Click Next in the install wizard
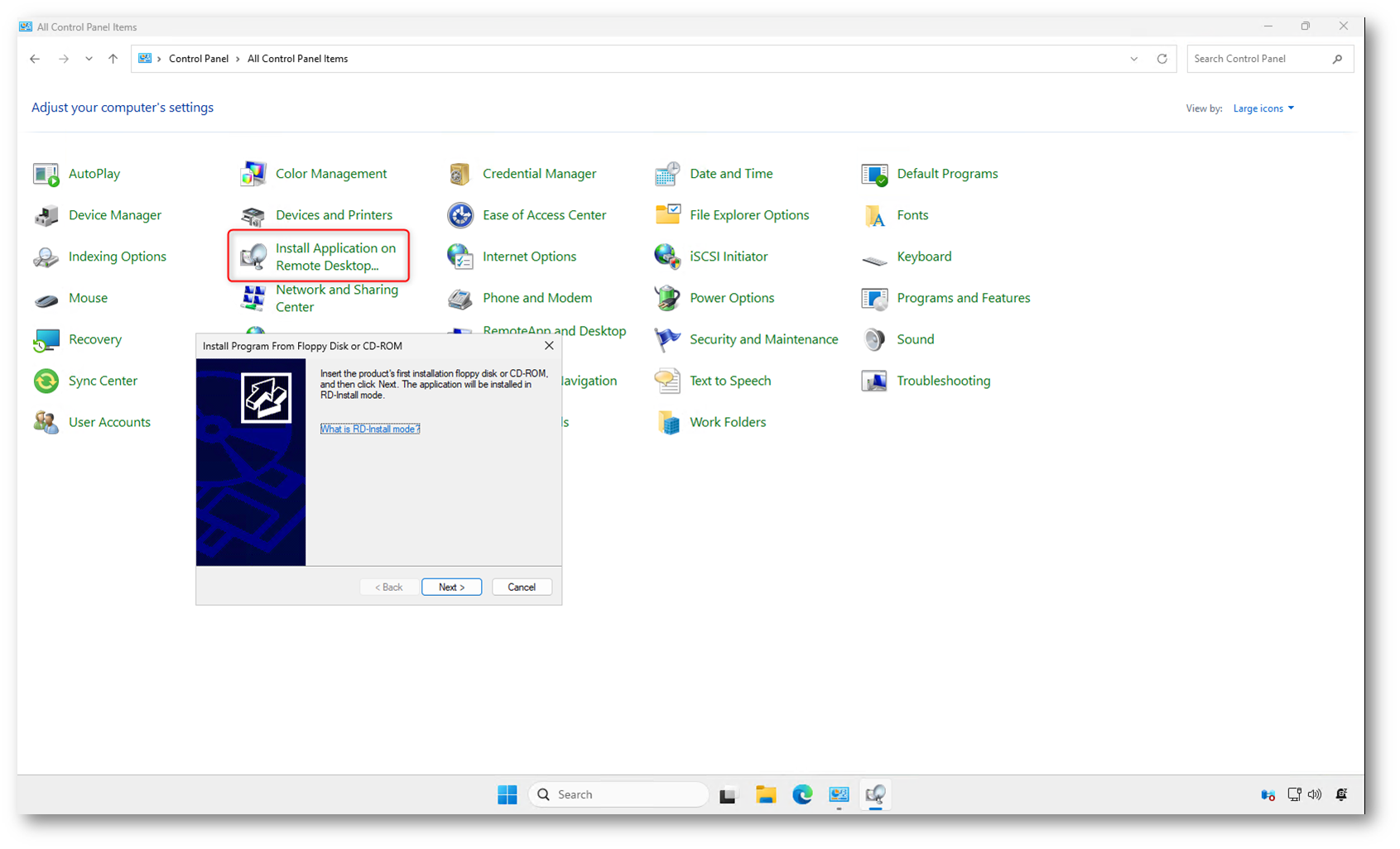Viewport: 1400px width, 849px height. coord(451,587)
